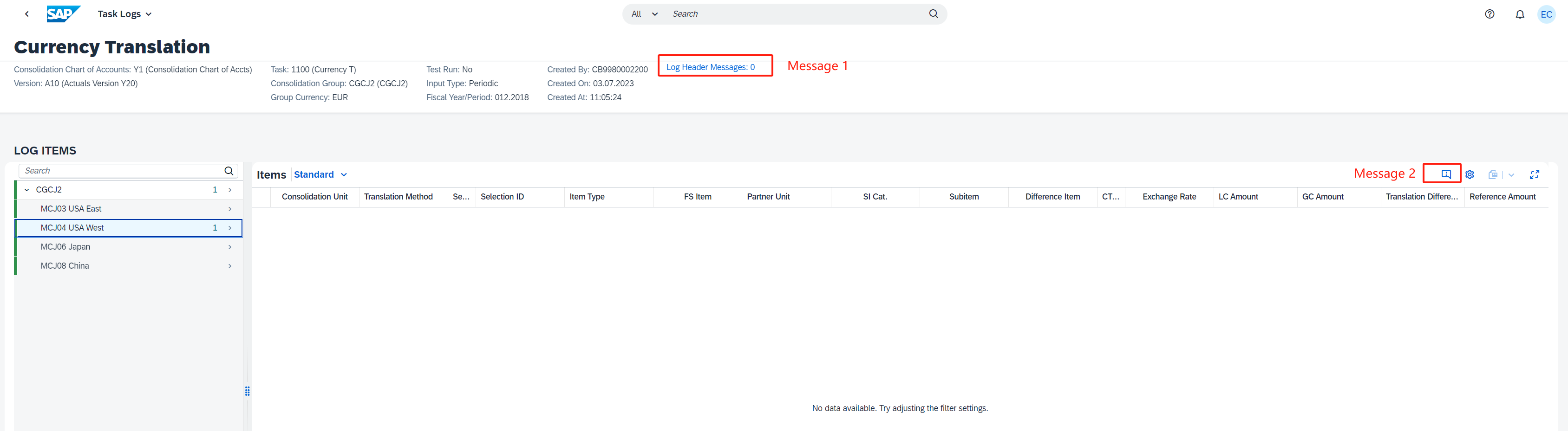Open the Standard view variant dropdown
This screenshot has height=431, width=1568.
321,174
